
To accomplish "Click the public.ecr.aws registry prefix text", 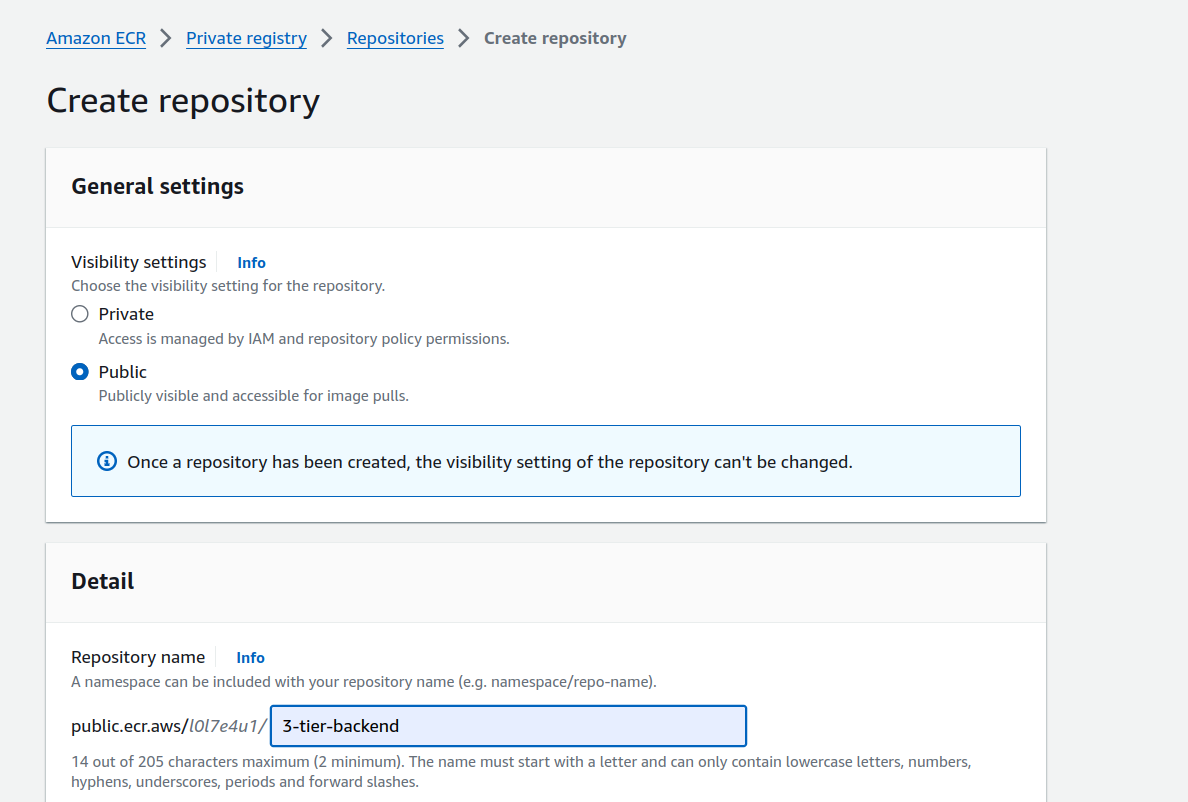I will tap(129, 726).
